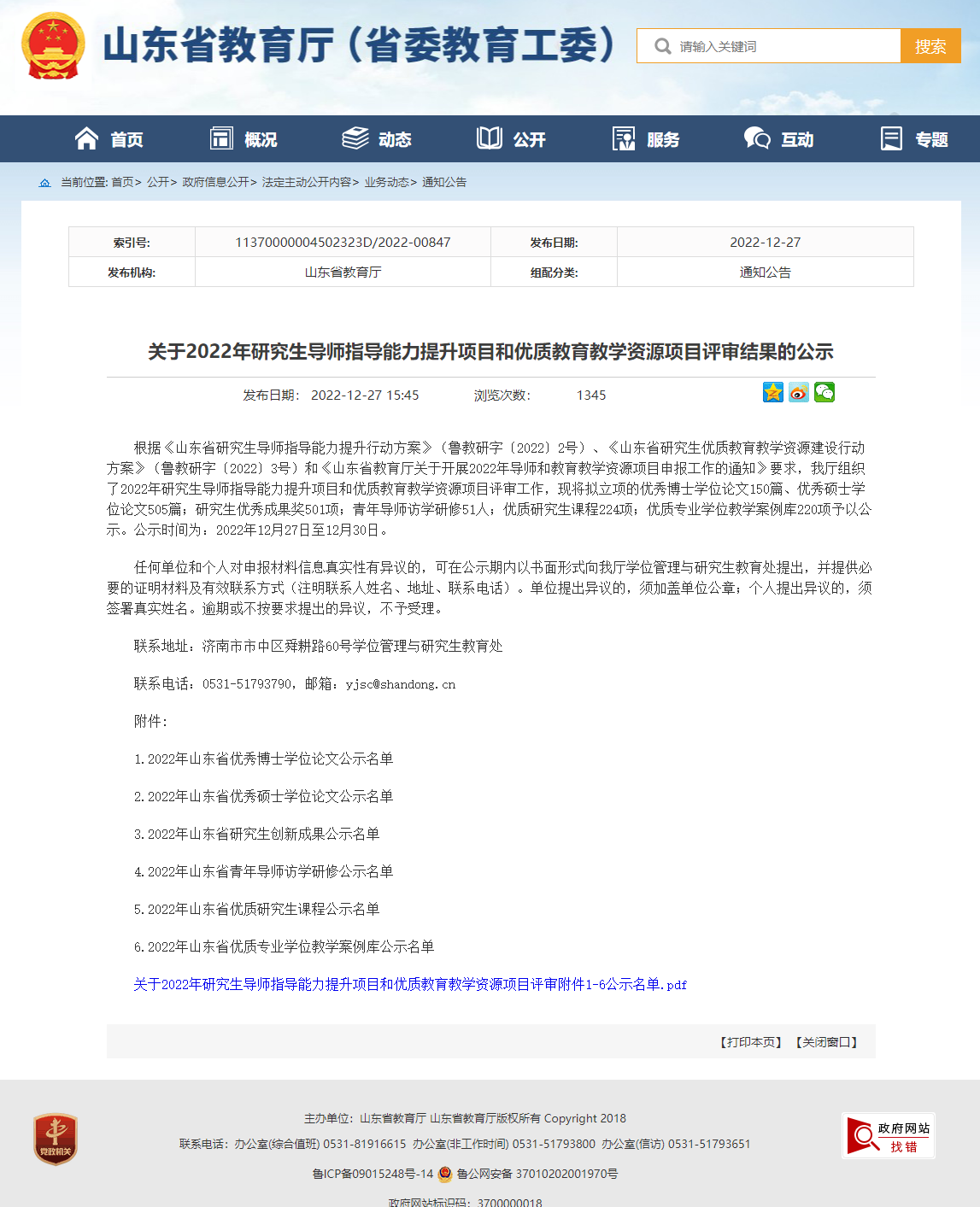Go to 动态 in the navigation bar
Image resolution: width=980 pixels, height=1207 pixels.
pos(377,139)
